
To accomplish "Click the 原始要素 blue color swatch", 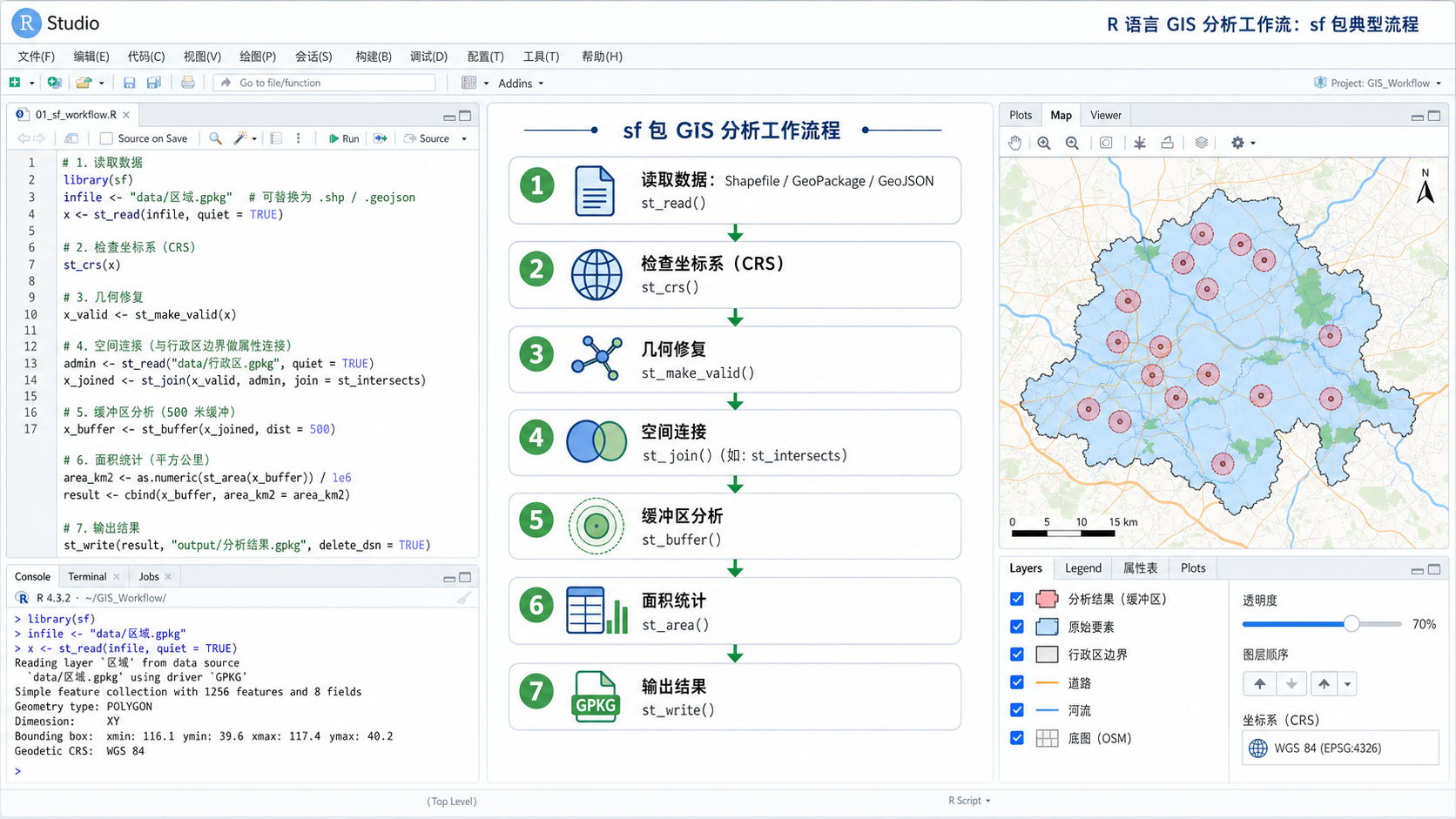I will (x=1047, y=627).
